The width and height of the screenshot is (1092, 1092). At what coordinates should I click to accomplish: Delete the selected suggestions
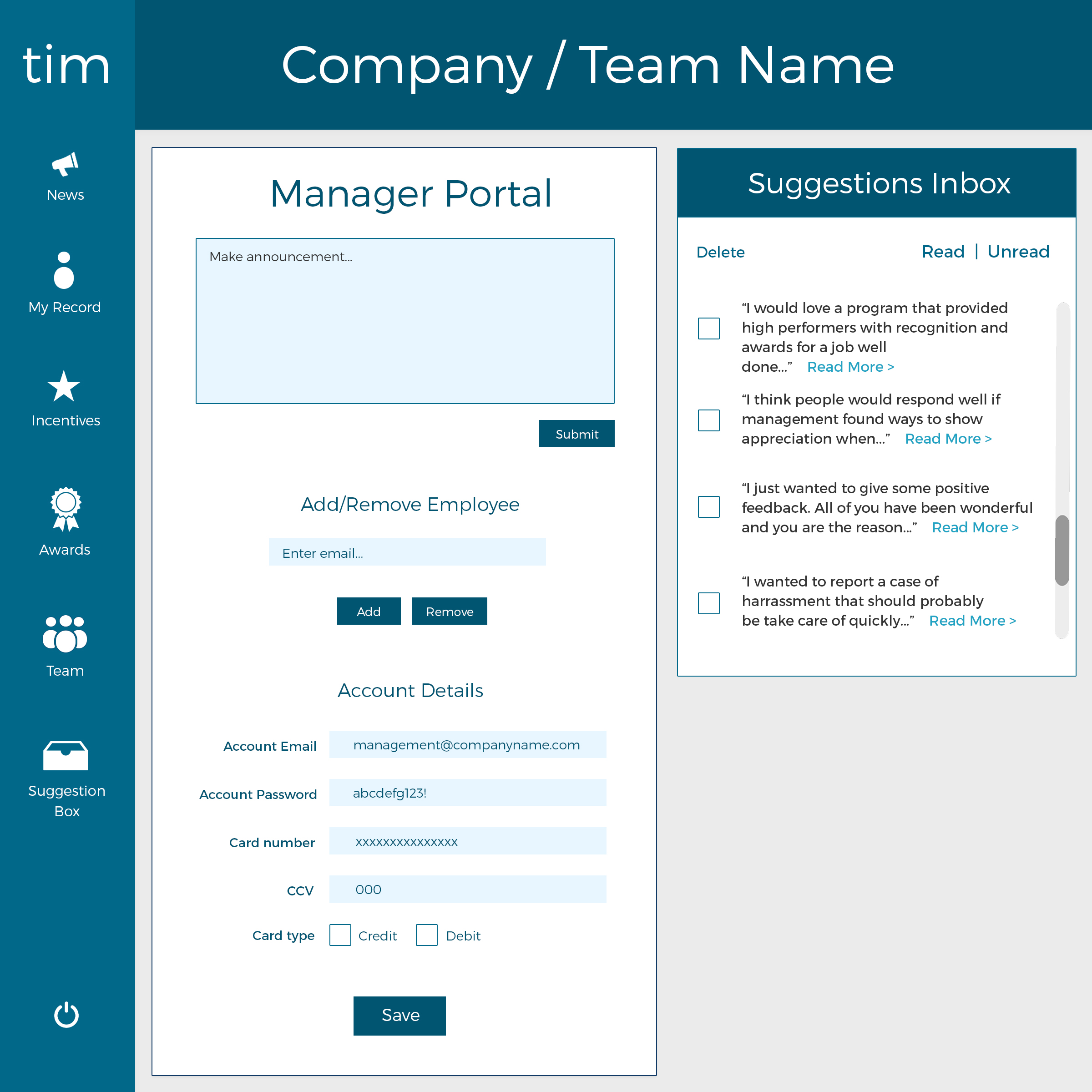[x=720, y=252]
